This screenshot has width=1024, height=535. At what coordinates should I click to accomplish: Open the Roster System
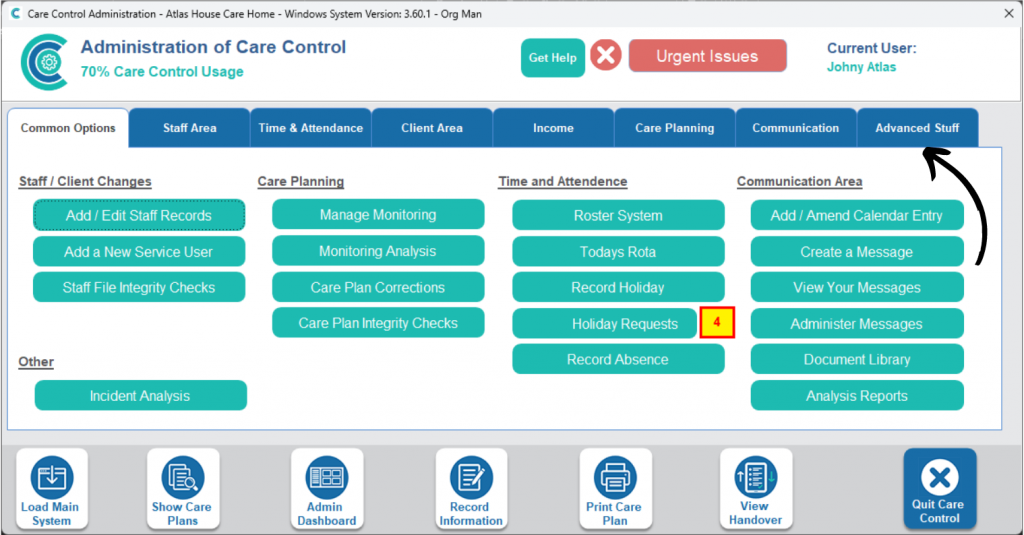(x=618, y=216)
